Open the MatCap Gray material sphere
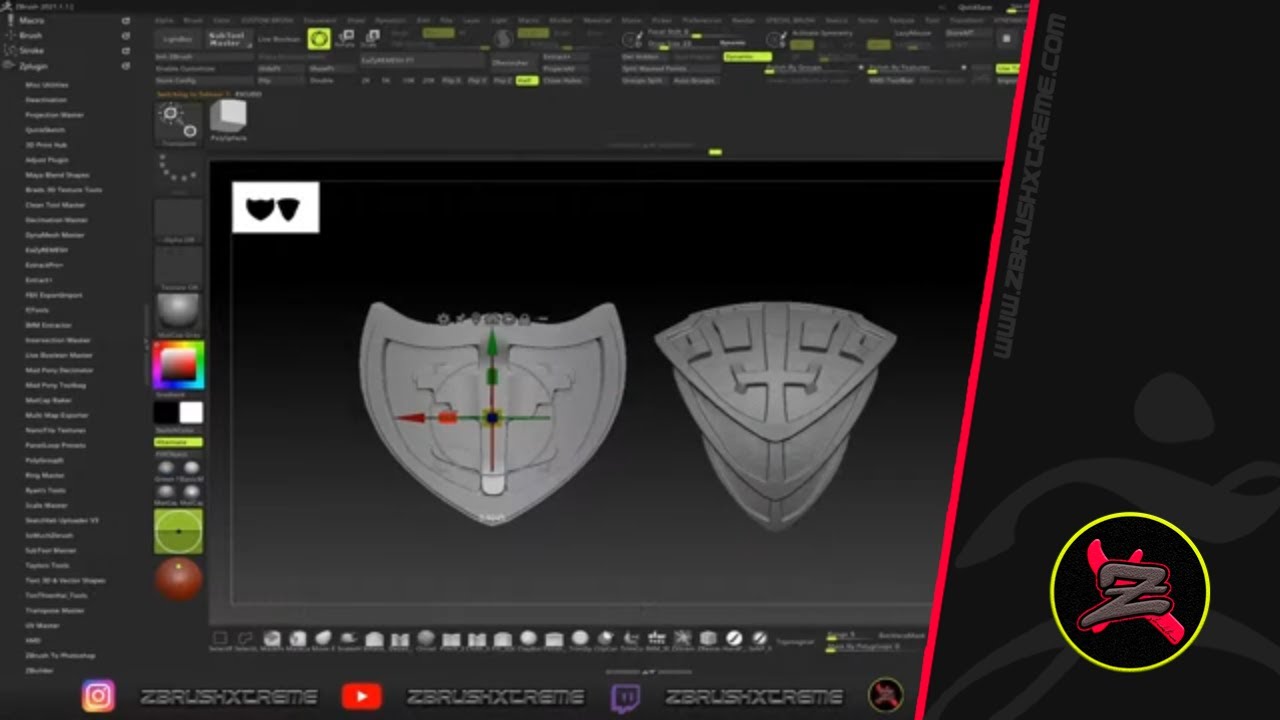This screenshot has width=1280, height=720. (x=179, y=312)
